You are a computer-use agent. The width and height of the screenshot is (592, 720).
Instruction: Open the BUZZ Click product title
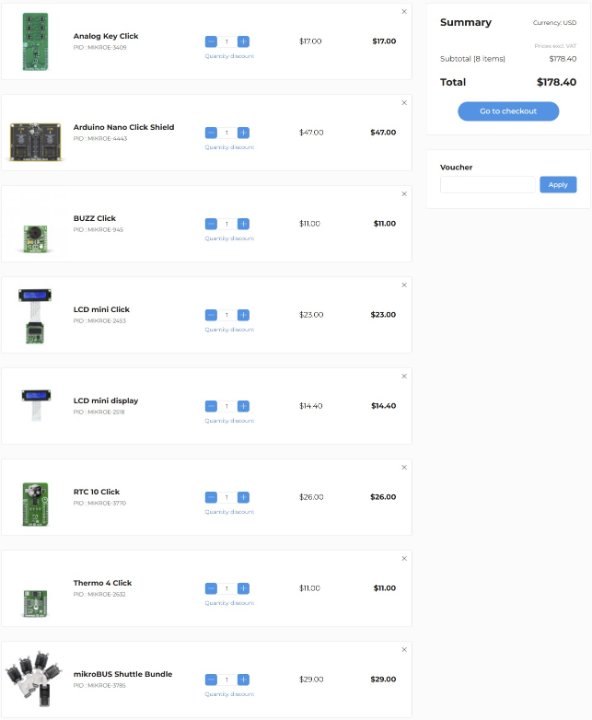(x=95, y=218)
